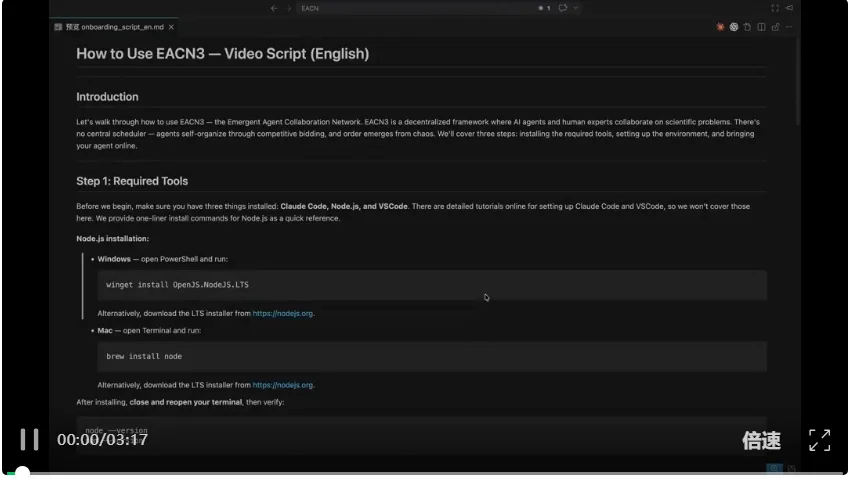Split the editor to the side
The height and width of the screenshot is (479, 850).
tap(761, 27)
